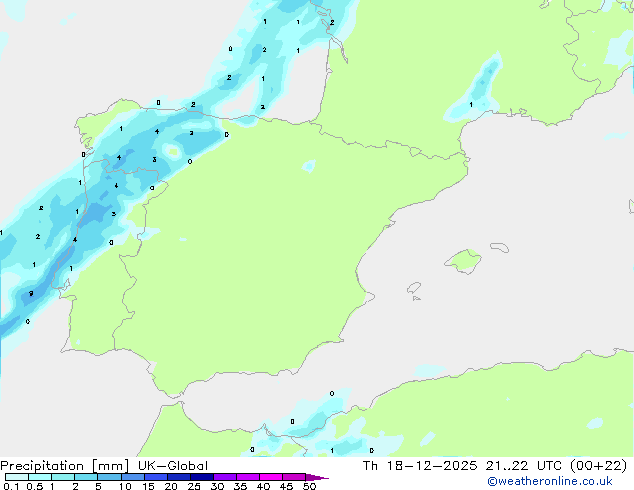Click the '(00+22)' forecast offset text
Image resolution: width=634 pixels, height=490 pixels.
598,466
